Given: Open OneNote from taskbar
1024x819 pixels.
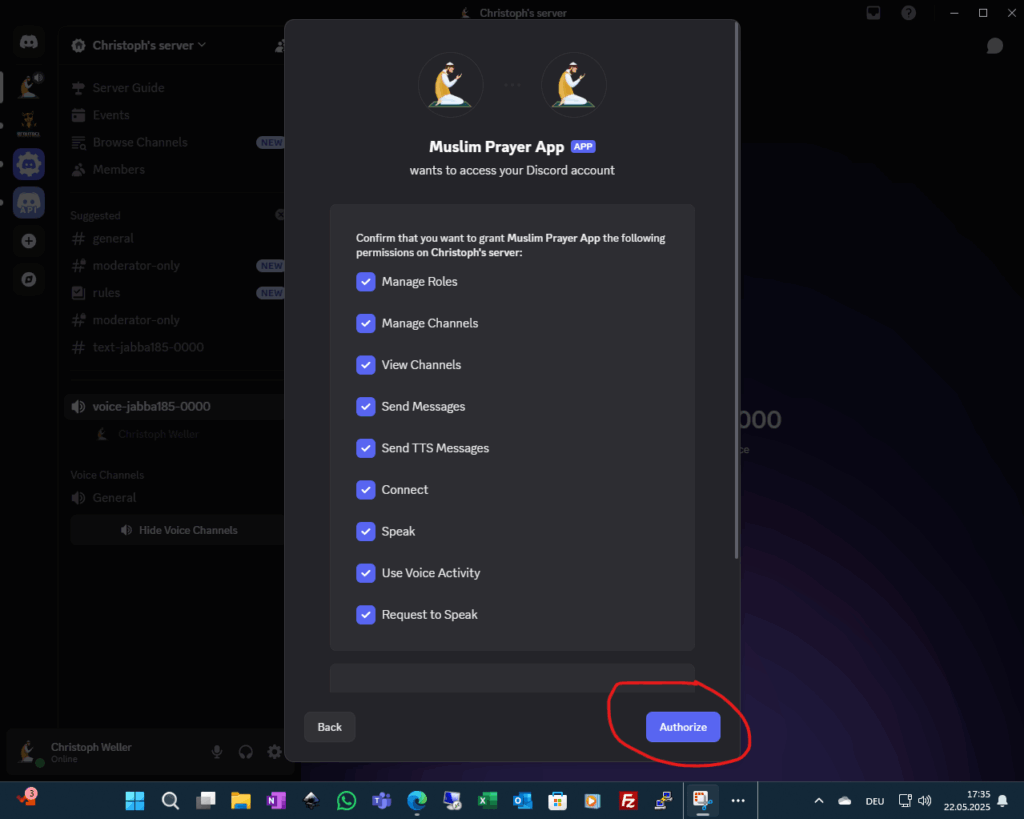Looking at the screenshot, I should click(276, 801).
